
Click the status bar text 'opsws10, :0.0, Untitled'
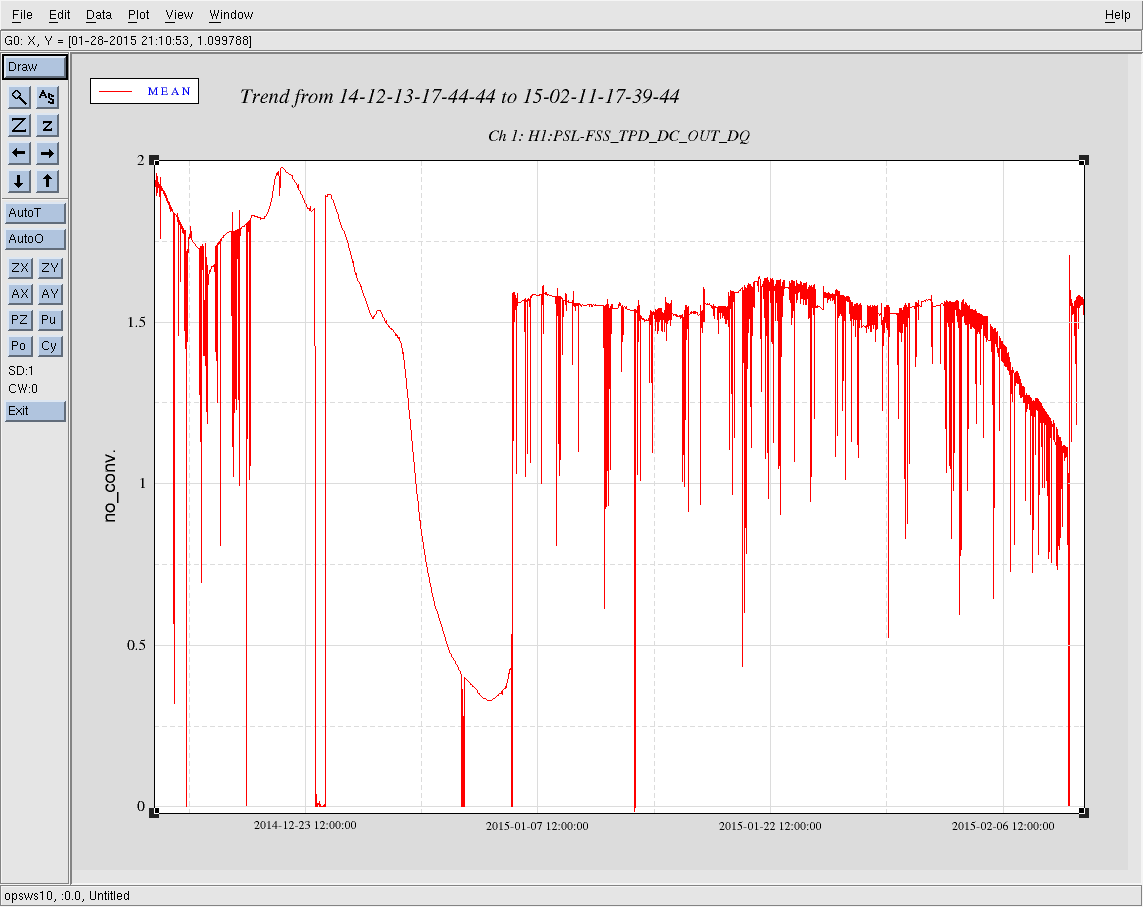[x=67, y=896]
